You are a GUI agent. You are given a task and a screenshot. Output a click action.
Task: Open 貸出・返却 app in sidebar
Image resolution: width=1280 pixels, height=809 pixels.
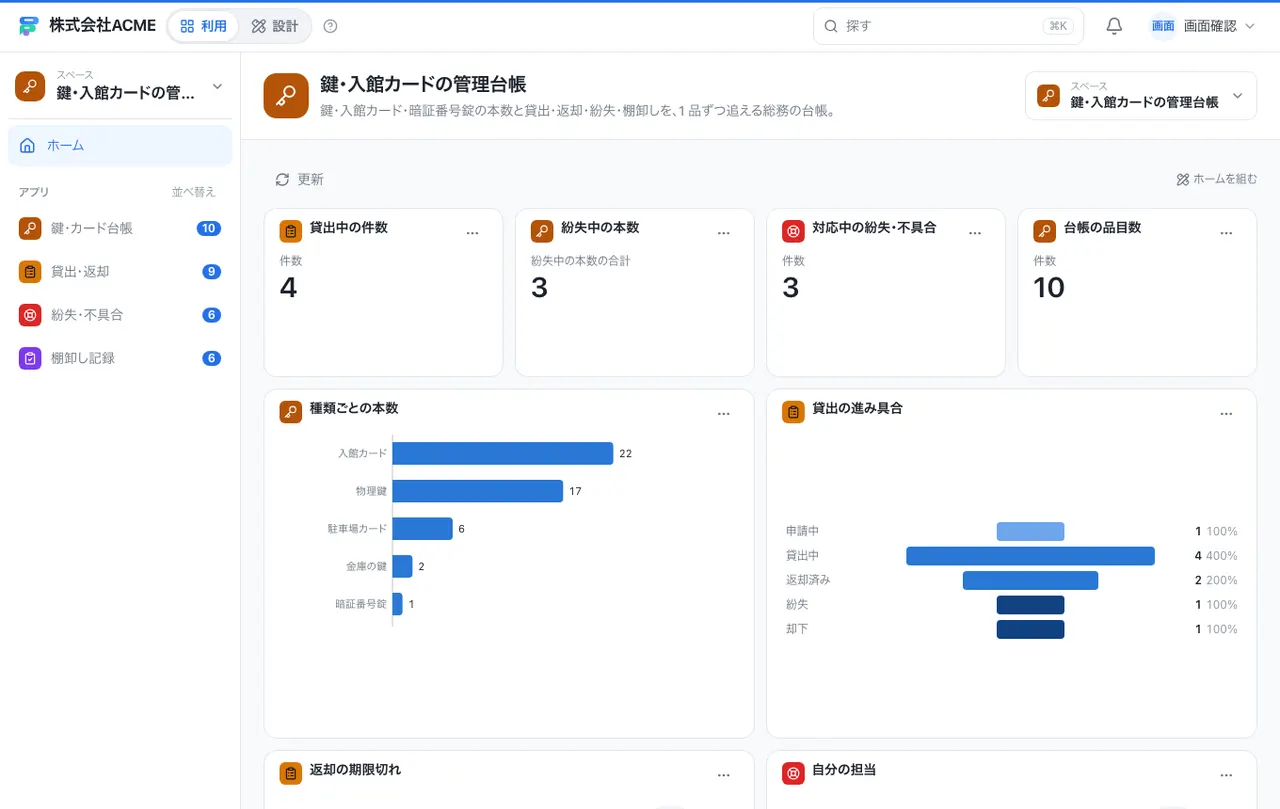[x=120, y=271]
